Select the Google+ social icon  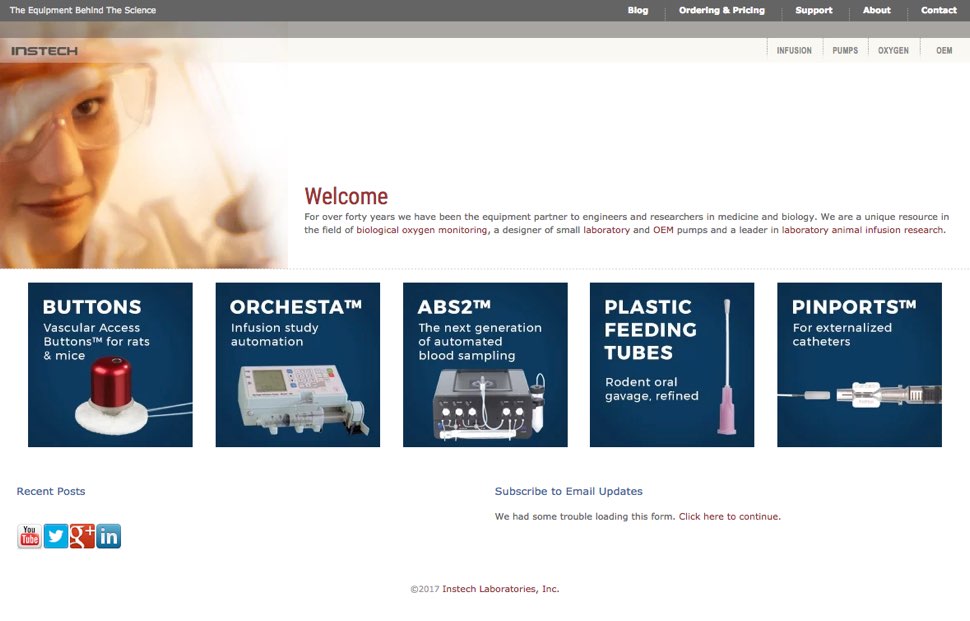(x=82, y=536)
